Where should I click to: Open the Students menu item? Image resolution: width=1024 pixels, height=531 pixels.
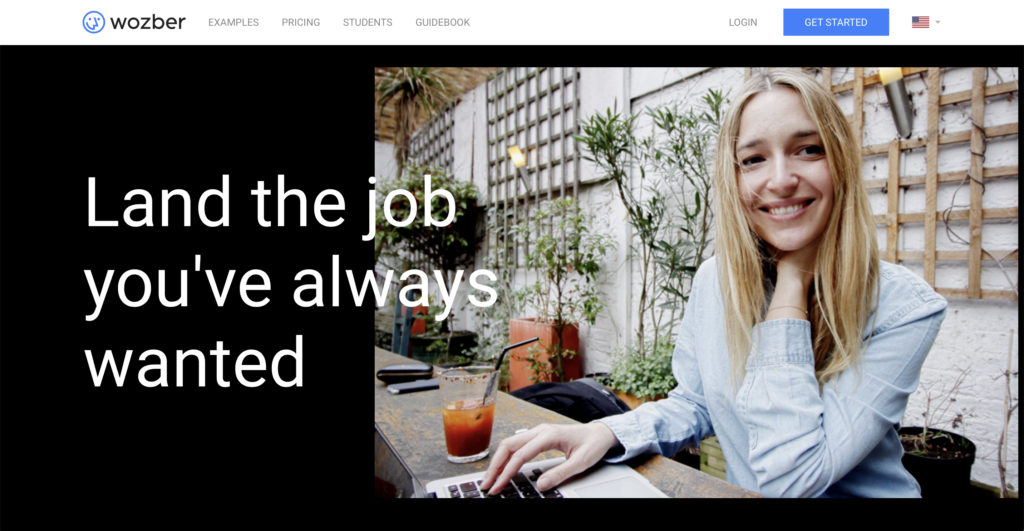(368, 22)
